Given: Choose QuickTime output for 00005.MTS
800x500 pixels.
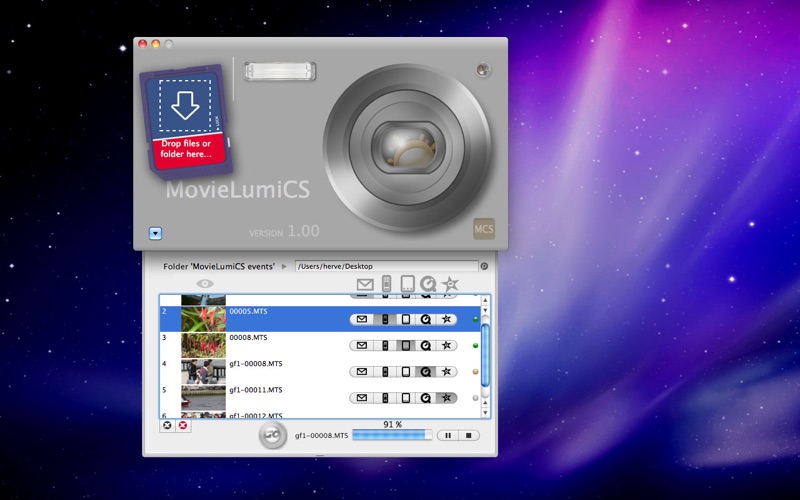Looking at the screenshot, I should click(x=426, y=319).
